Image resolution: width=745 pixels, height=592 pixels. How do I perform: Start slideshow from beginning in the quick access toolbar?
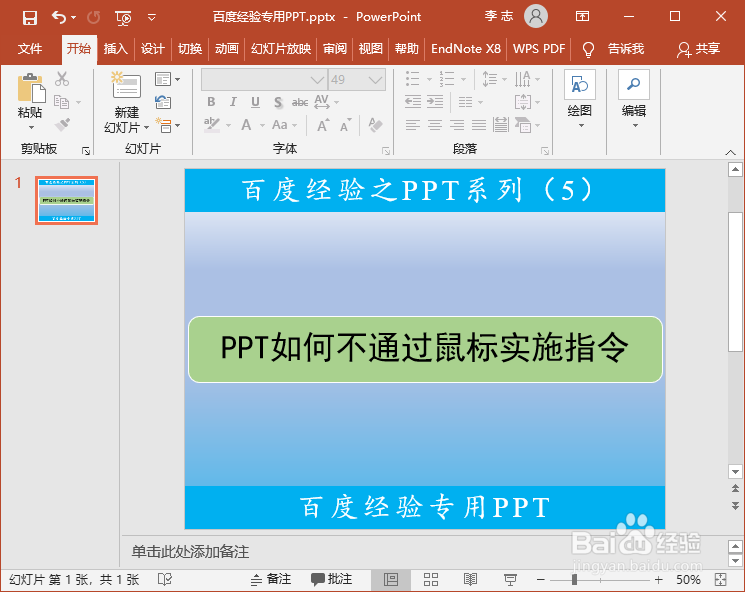(x=123, y=18)
